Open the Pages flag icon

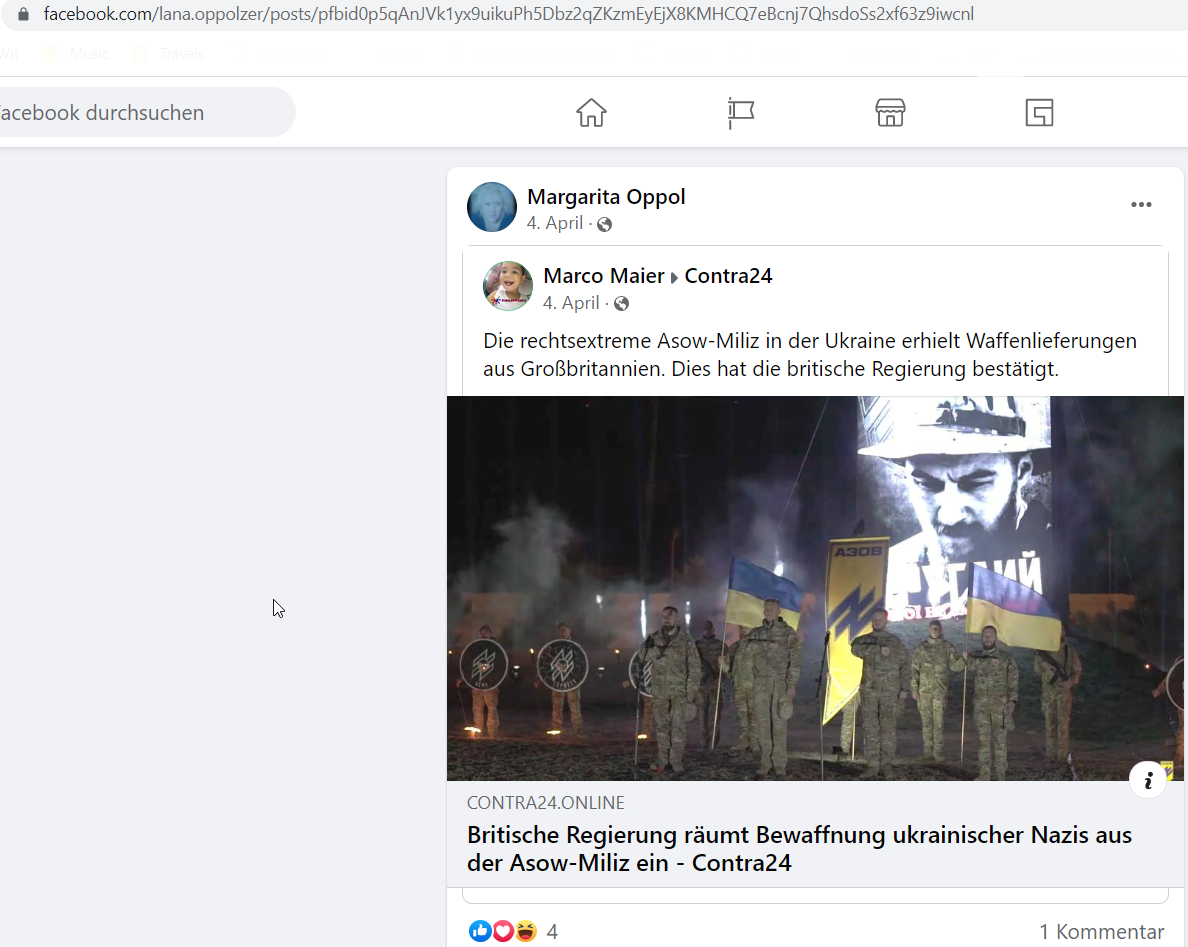[x=740, y=113]
